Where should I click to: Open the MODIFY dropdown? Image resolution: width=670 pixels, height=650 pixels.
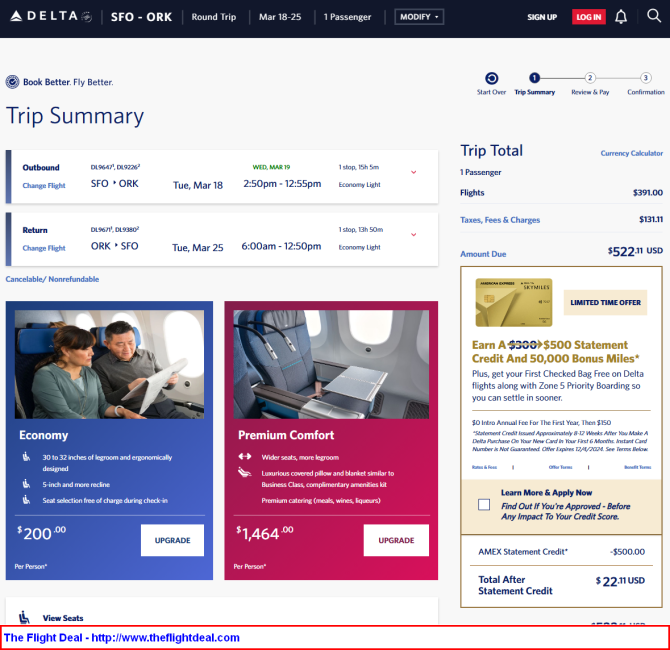tap(419, 17)
